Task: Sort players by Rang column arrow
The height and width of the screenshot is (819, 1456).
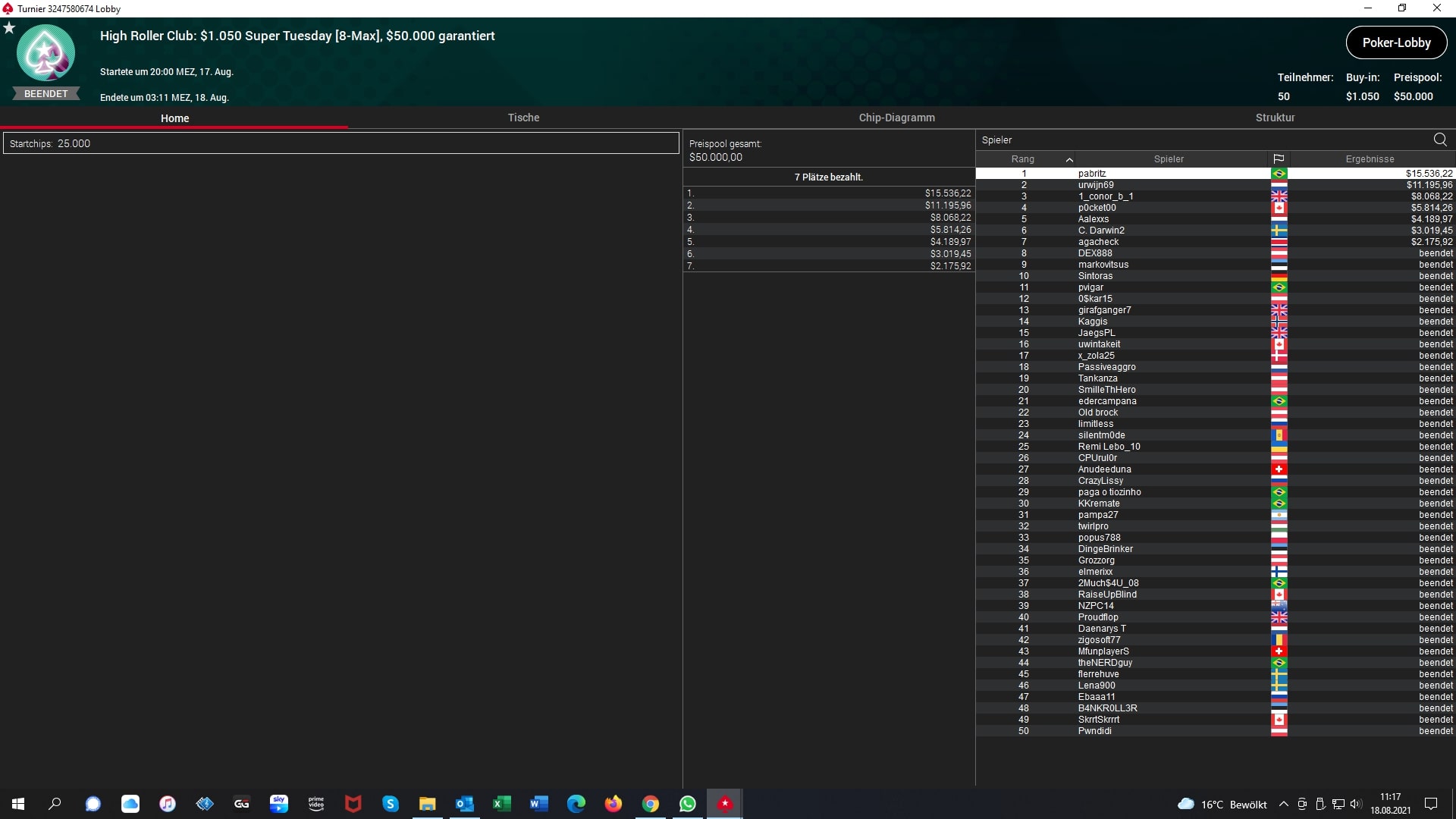Action: (1069, 159)
